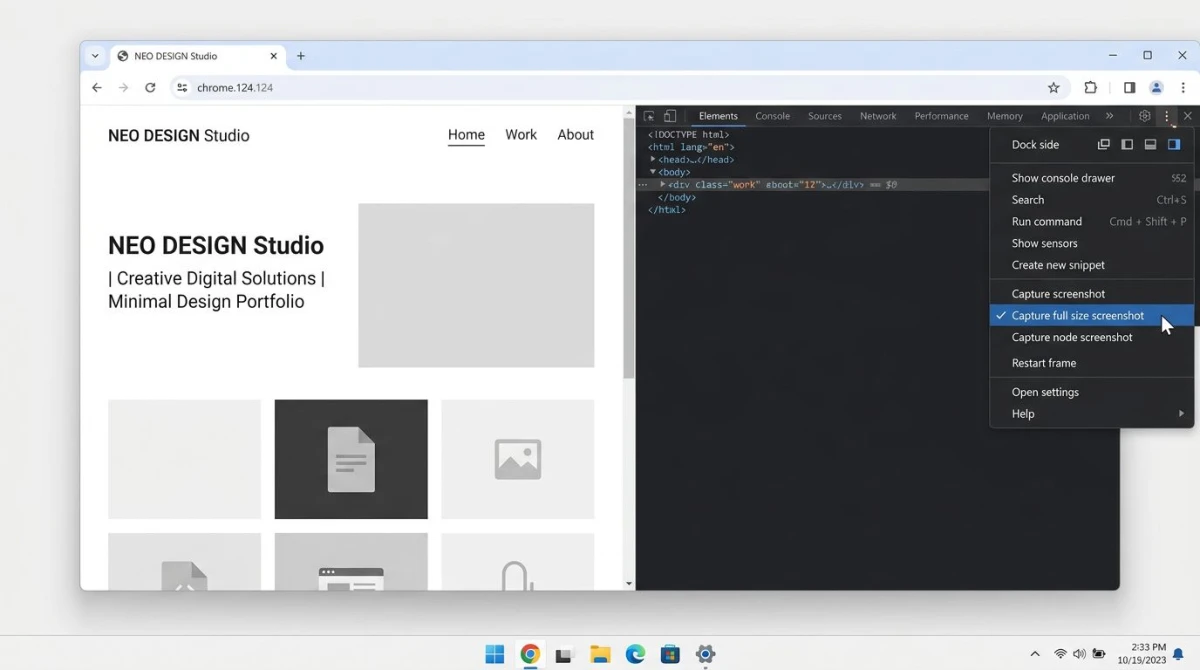Open the Network tab
1200x670 pixels.
point(878,116)
